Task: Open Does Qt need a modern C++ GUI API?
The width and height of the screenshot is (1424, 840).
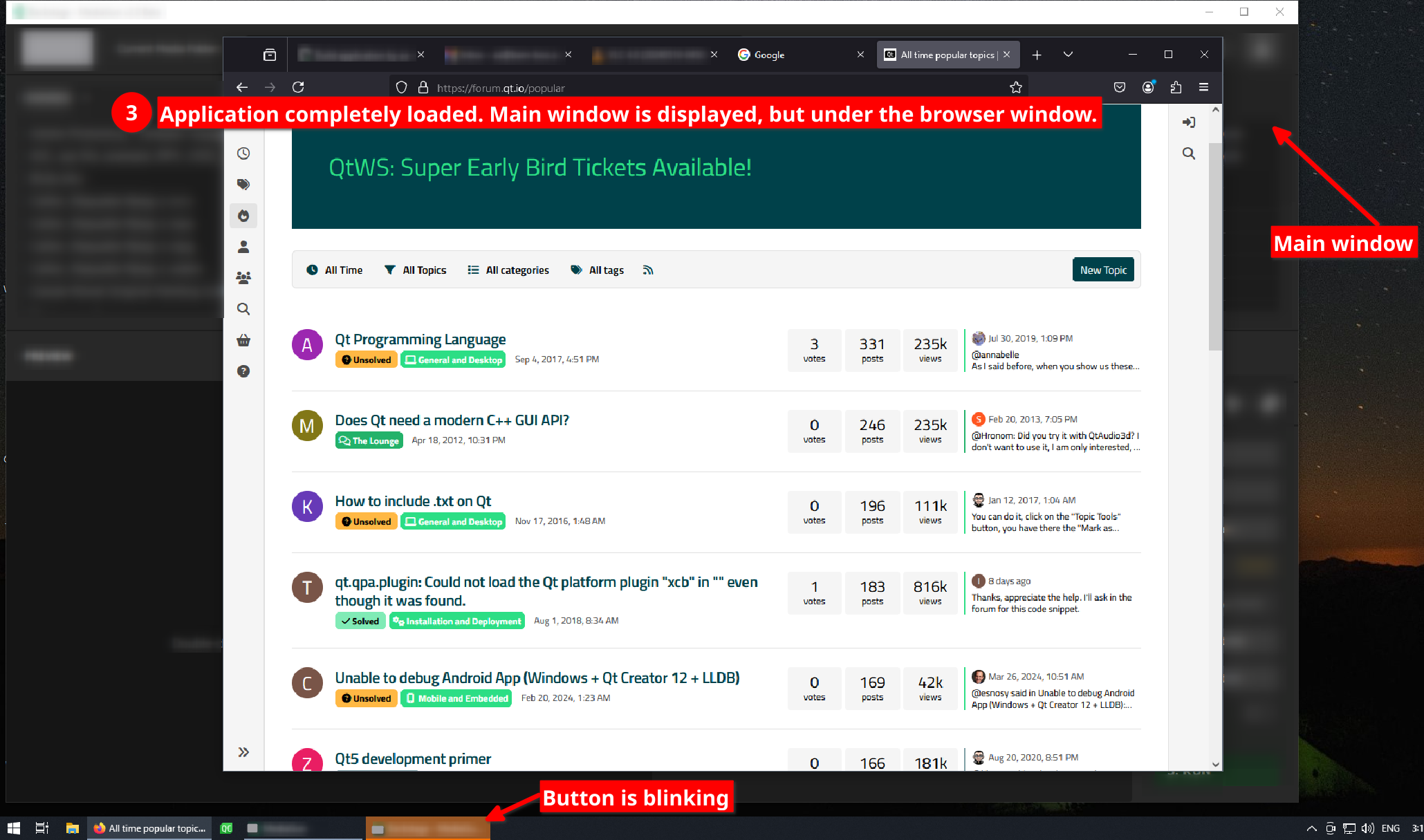Action: click(x=452, y=420)
